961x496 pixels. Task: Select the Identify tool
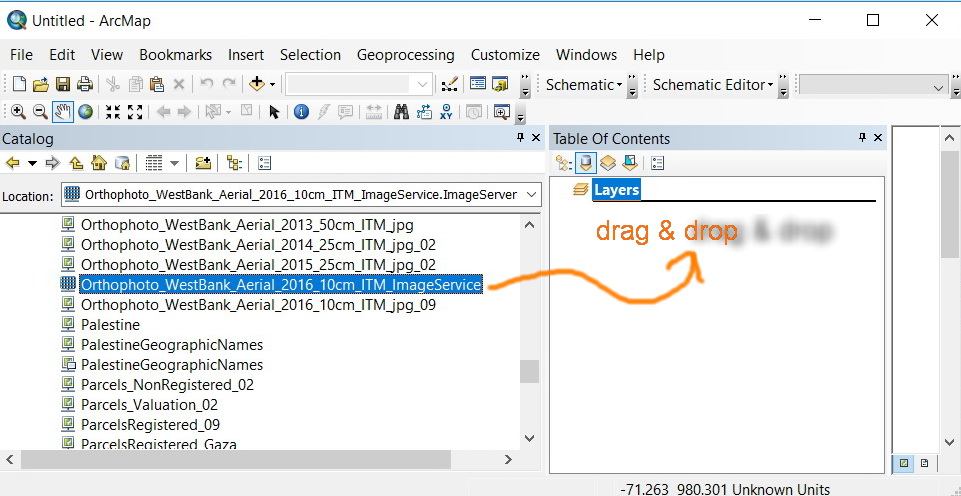(x=301, y=112)
